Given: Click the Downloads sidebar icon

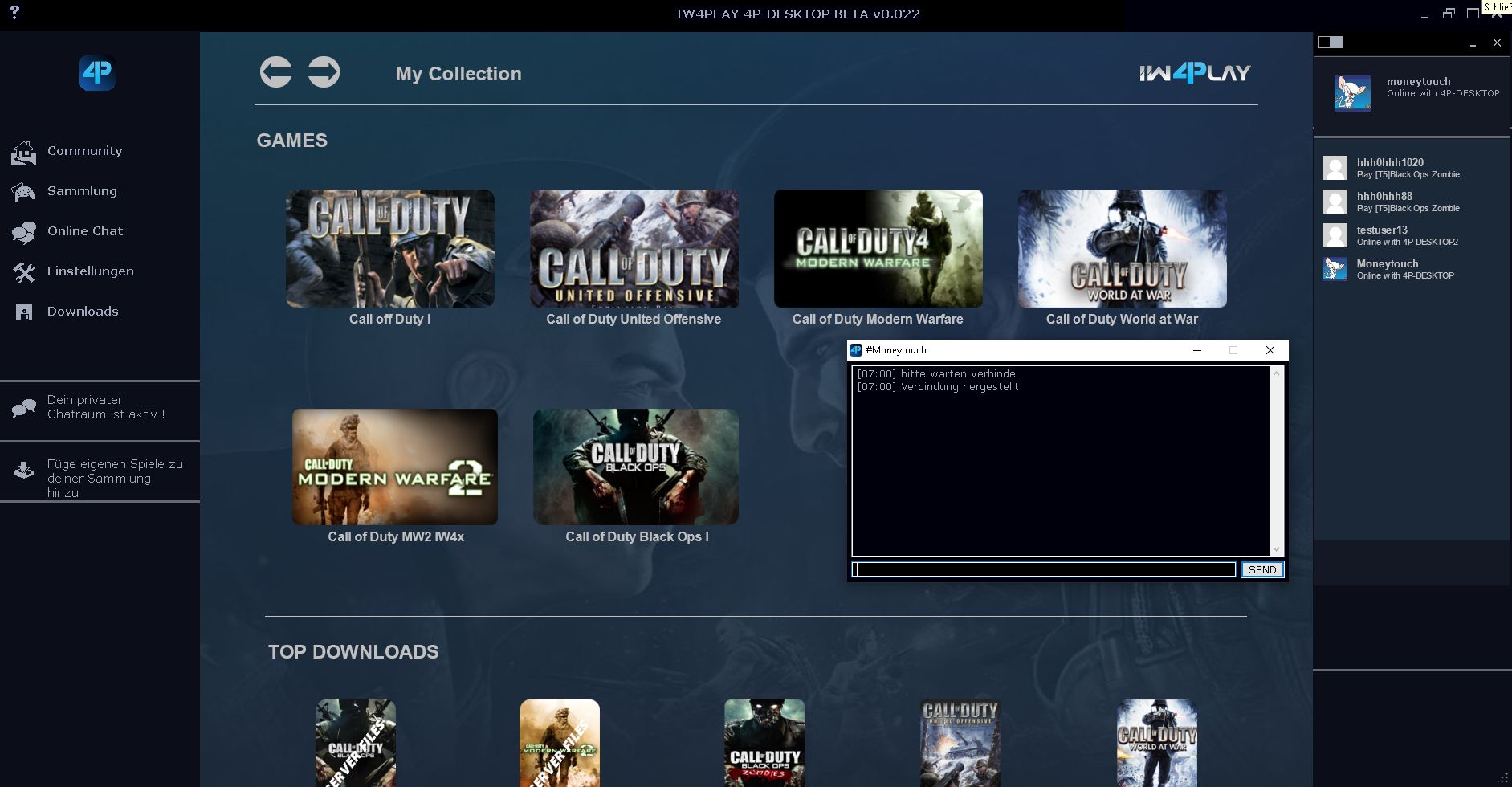Looking at the screenshot, I should point(24,312).
